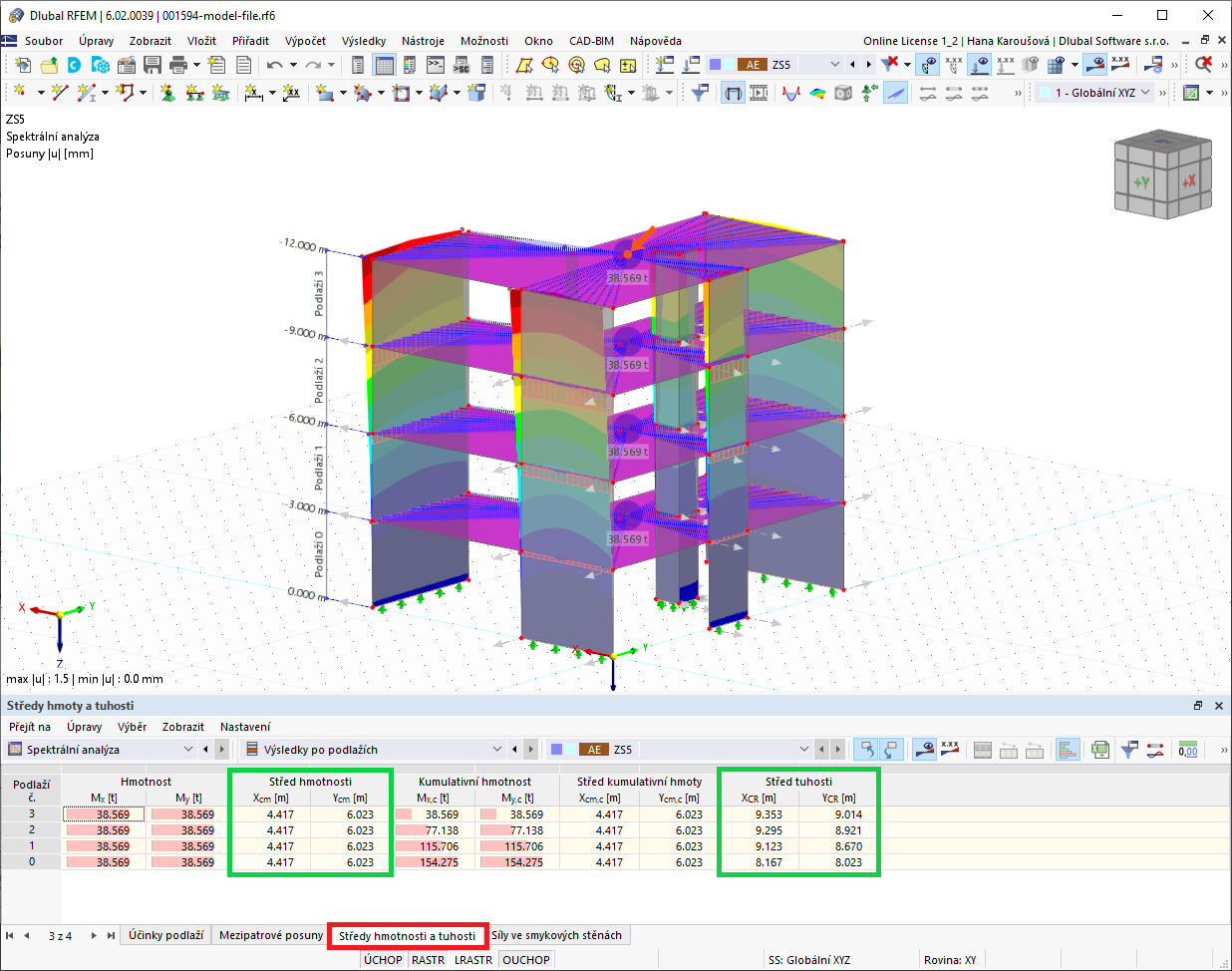Image resolution: width=1232 pixels, height=971 pixels.
Task: Click the Dlubal Center blue icon
Action: [75, 65]
